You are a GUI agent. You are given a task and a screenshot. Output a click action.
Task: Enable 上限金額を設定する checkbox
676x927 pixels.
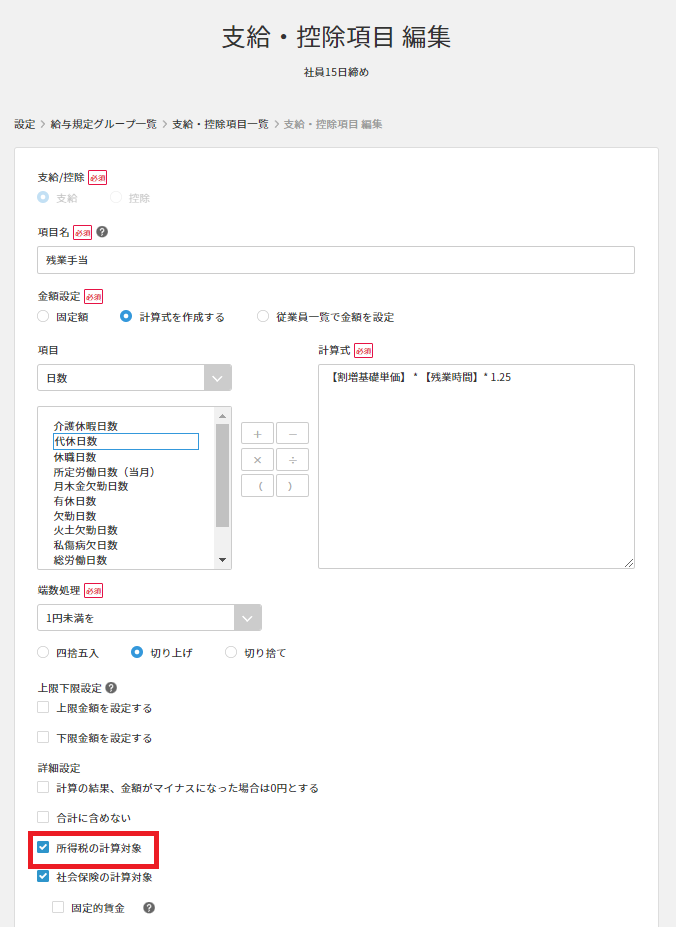pos(43,707)
